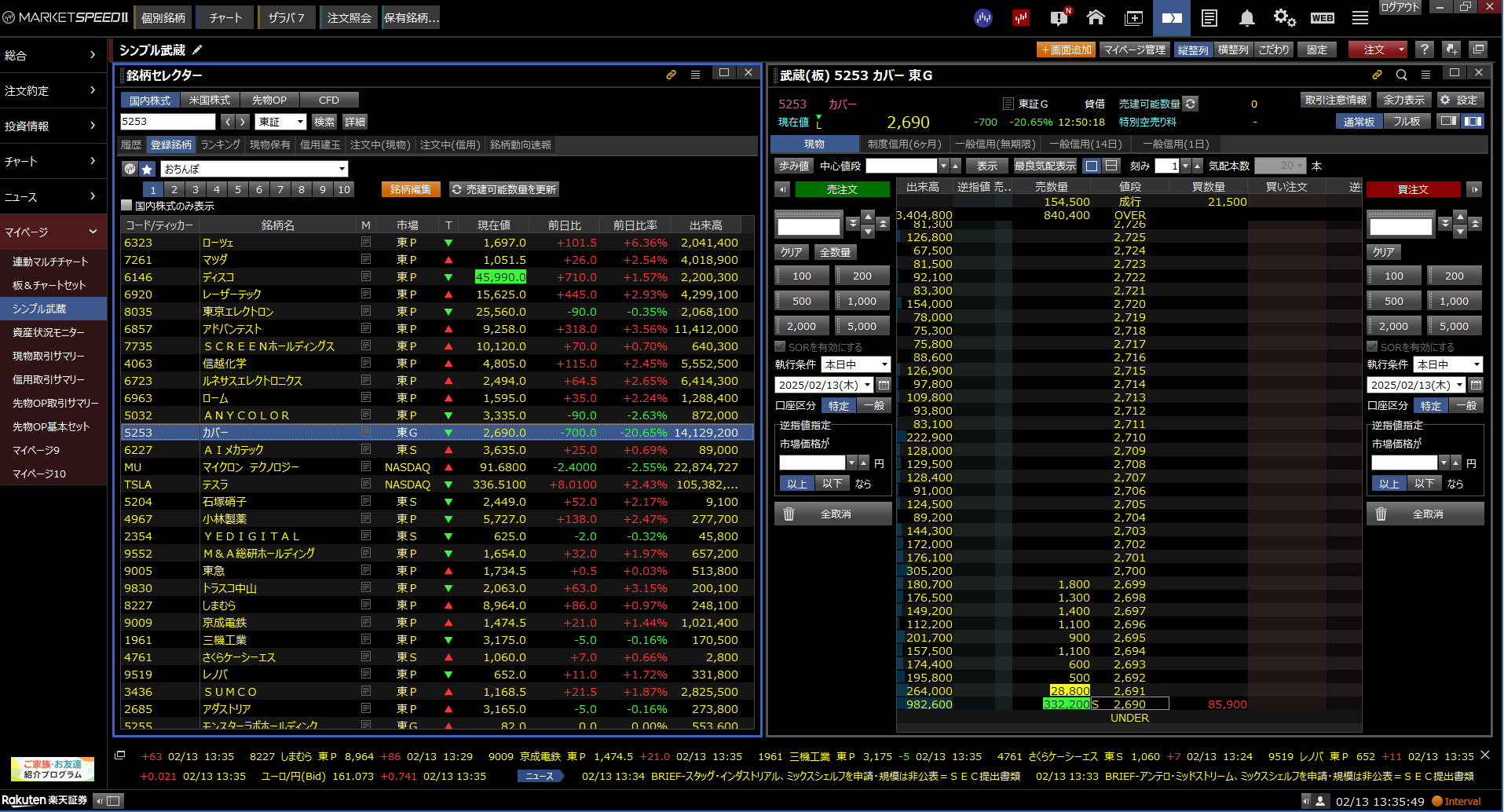Open the おちんぽ watchlist dropdown
The width and height of the screenshot is (1504, 812).
pos(254,169)
